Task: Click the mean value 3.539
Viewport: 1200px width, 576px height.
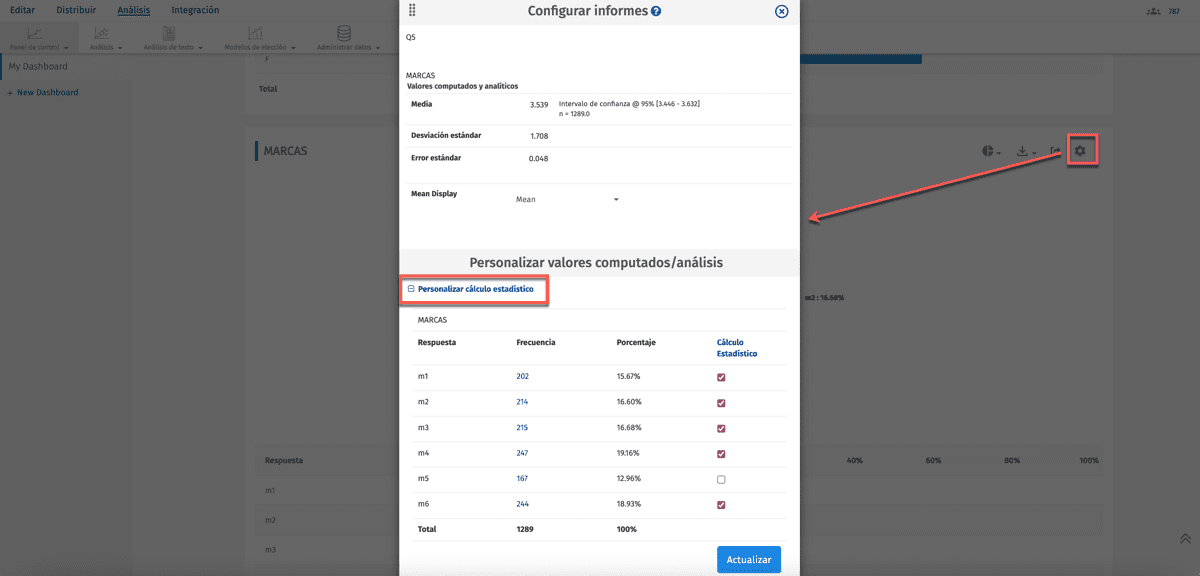Action: pos(539,104)
